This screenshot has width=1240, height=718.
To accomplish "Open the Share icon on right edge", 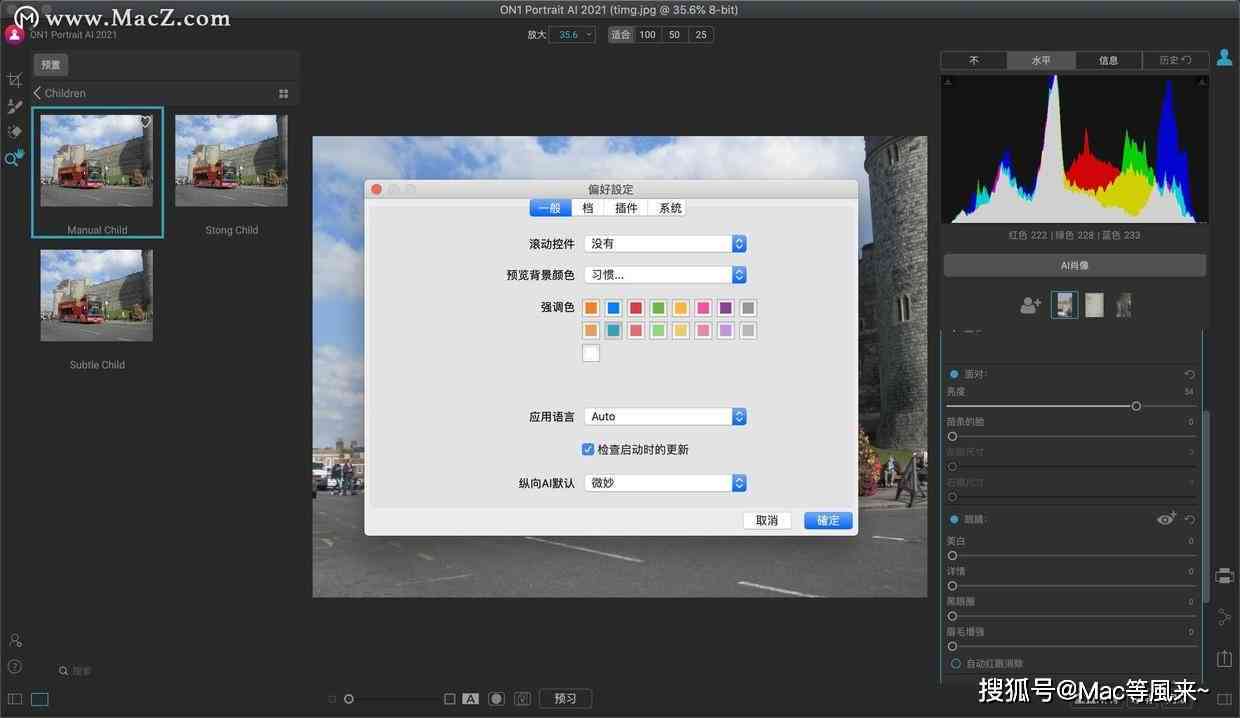I will (x=1224, y=617).
